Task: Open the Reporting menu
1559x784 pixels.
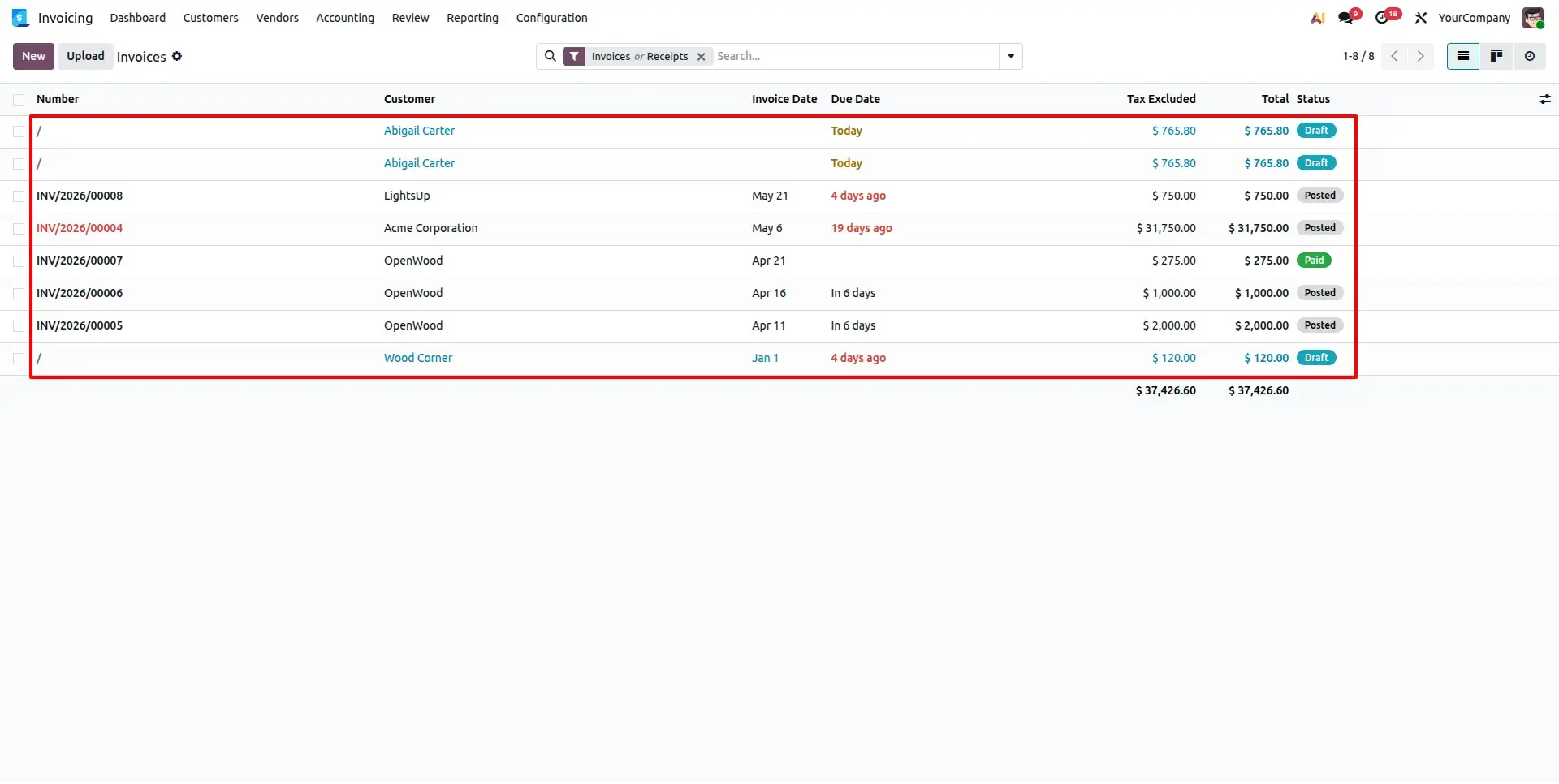Action: (x=473, y=18)
